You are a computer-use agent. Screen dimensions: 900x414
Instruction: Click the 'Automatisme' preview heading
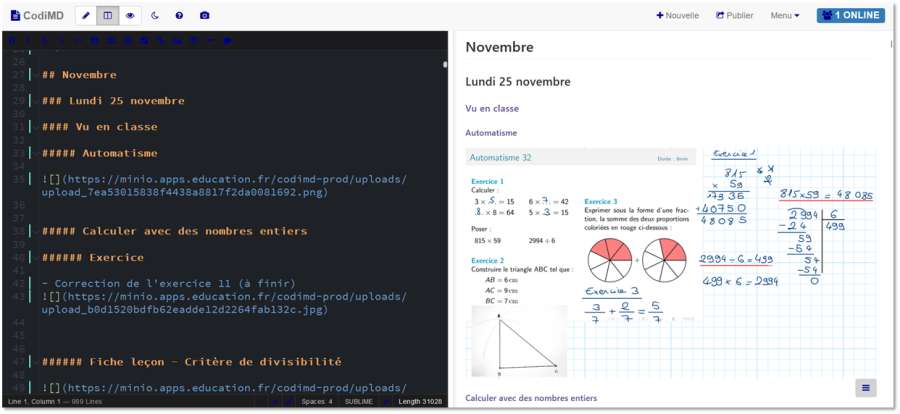pyautogui.click(x=491, y=133)
